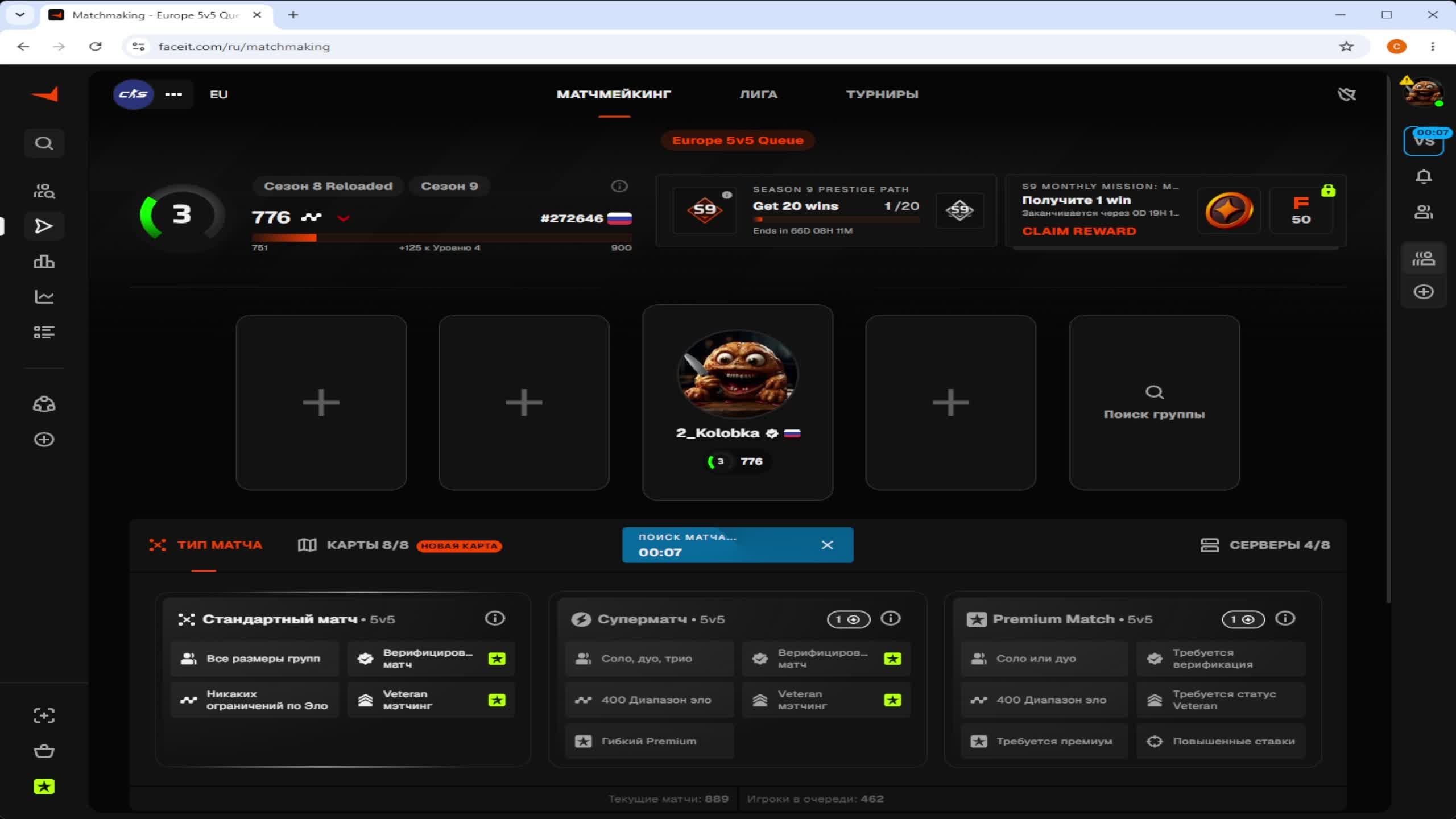This screenshot has width=1456, height=819.
Task: Open the search icon in left sidebar
Action: tap(44, 143)
